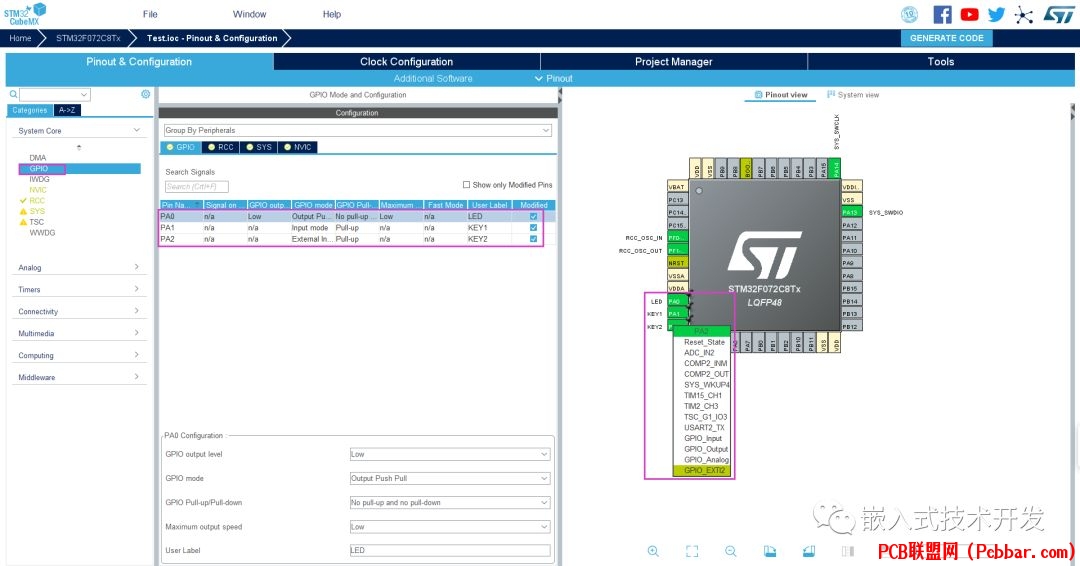Click the A->Z sorting button

pos(67,110)
